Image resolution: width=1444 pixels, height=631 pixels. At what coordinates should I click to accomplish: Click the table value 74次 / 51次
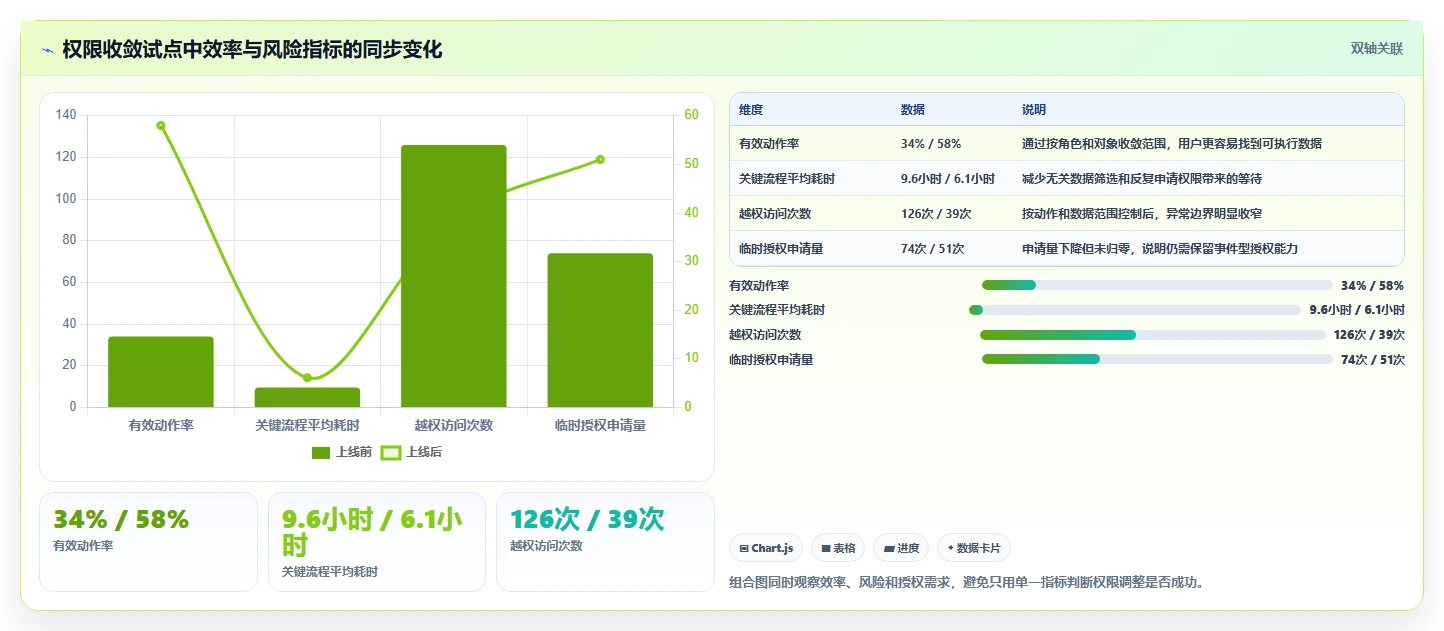(x=932, y=249)
